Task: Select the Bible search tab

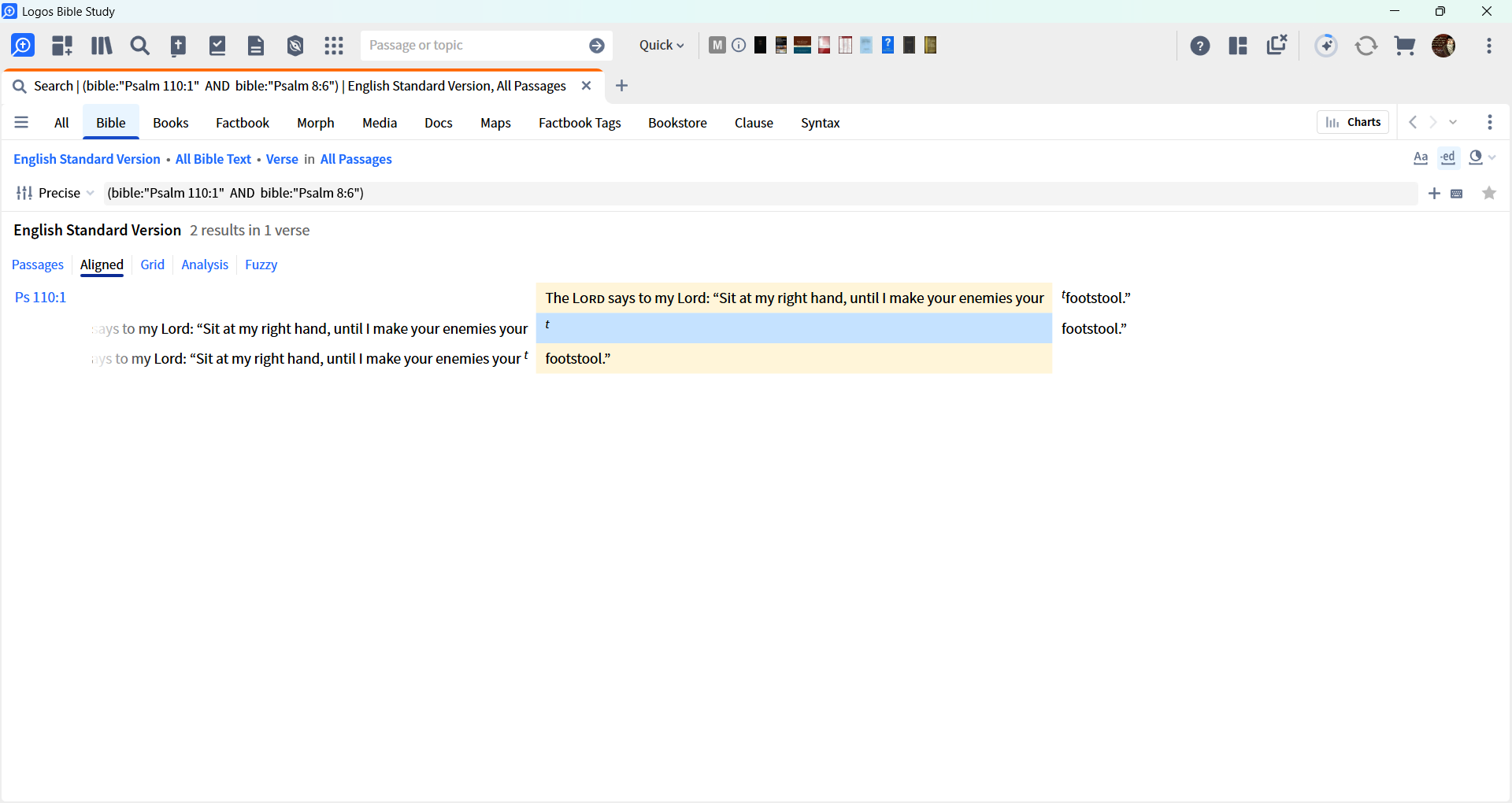Action: (111, 123)
